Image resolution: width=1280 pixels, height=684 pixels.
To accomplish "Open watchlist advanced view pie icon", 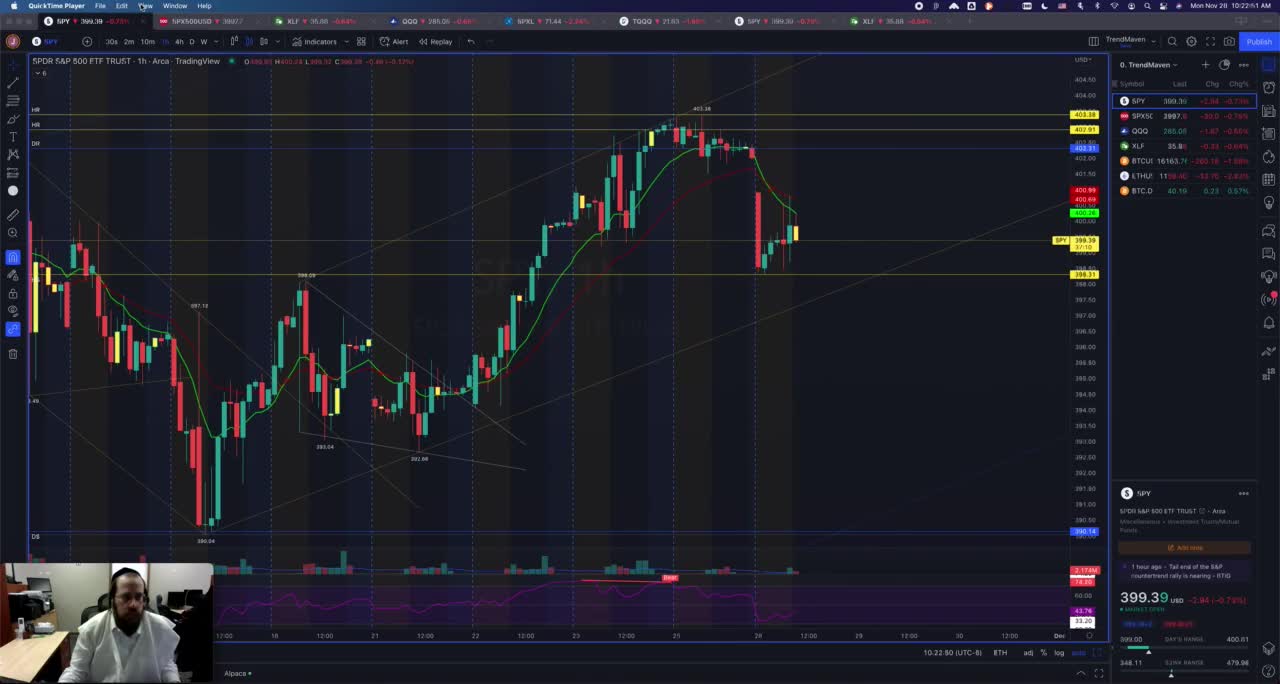I will [1224, 65].
